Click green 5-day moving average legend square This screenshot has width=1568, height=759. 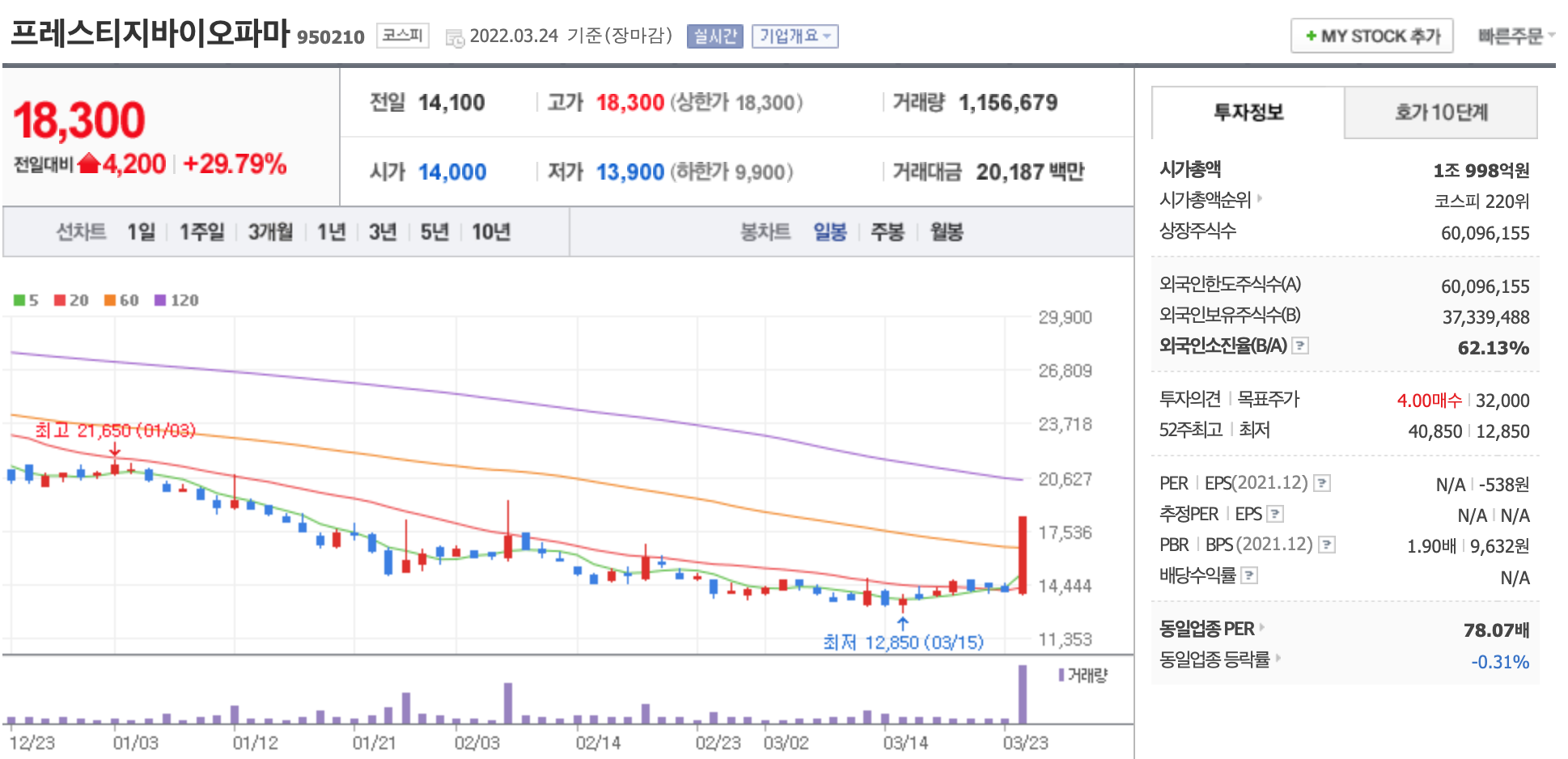(19, 300)
